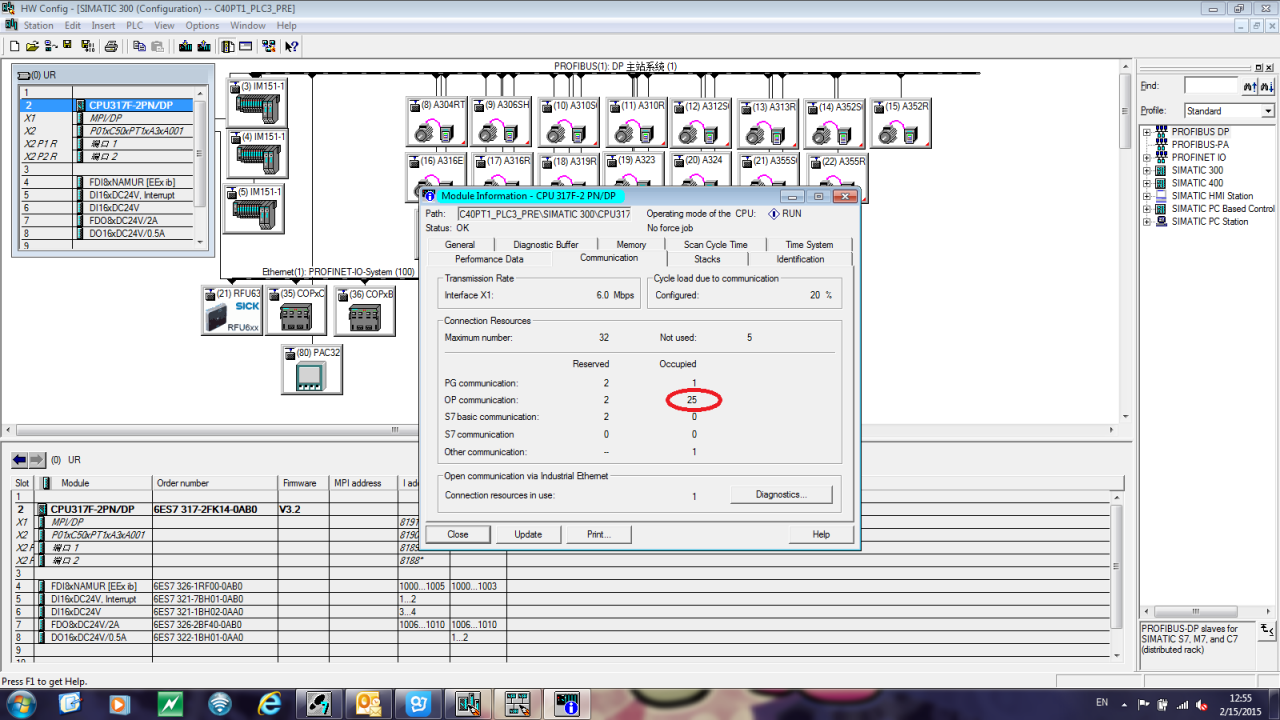Viewport: 1280px width, 720px height.
Task: Click the Paste toolbar icon
Action: tap(157, 46)
